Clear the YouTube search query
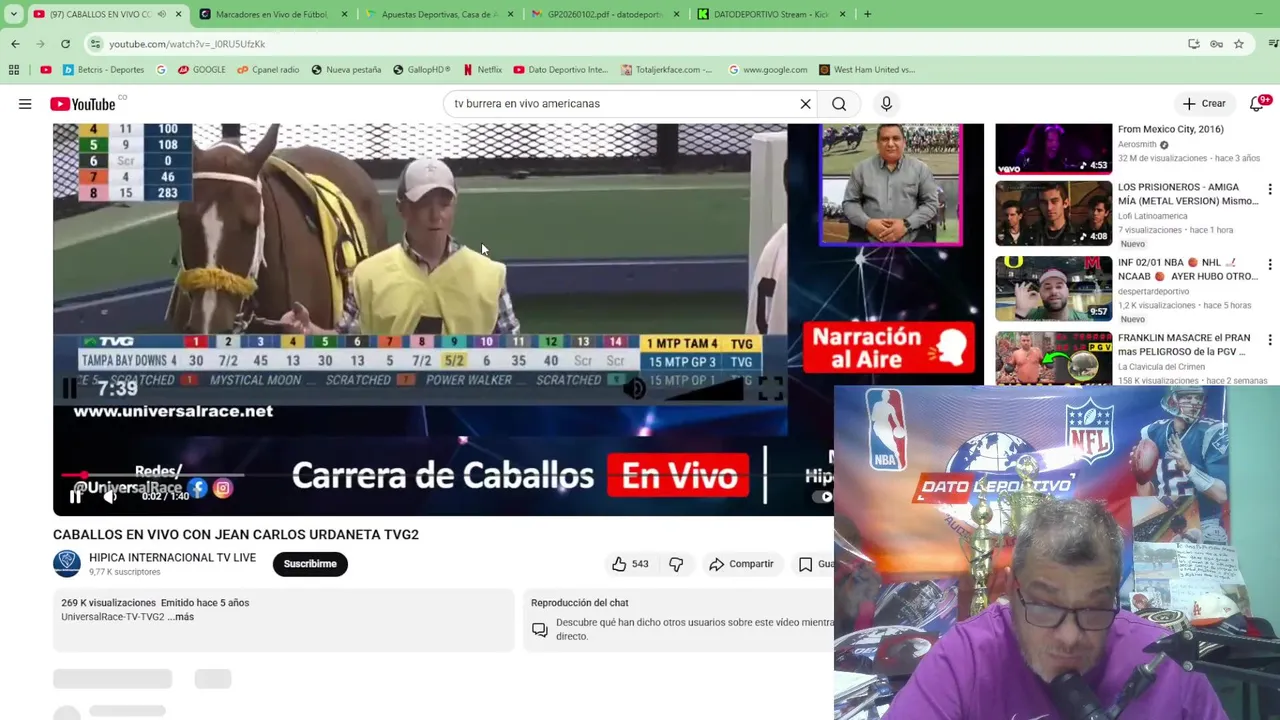 805,104
